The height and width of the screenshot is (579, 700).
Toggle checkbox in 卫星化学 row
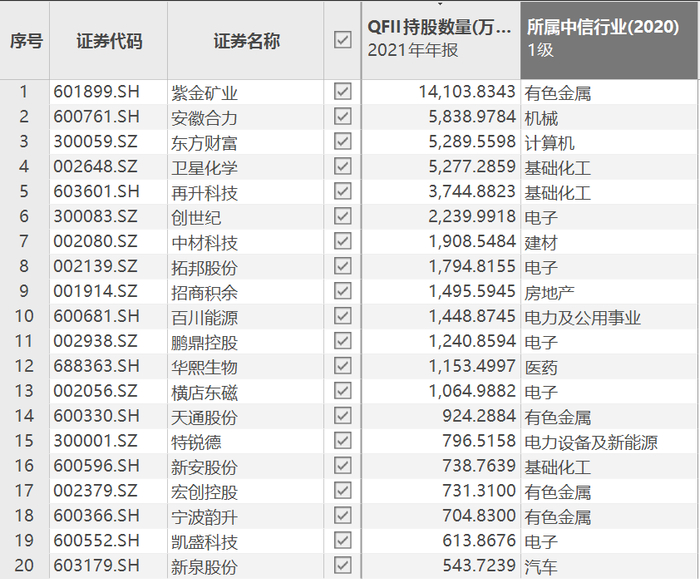[x=342, y=167]
